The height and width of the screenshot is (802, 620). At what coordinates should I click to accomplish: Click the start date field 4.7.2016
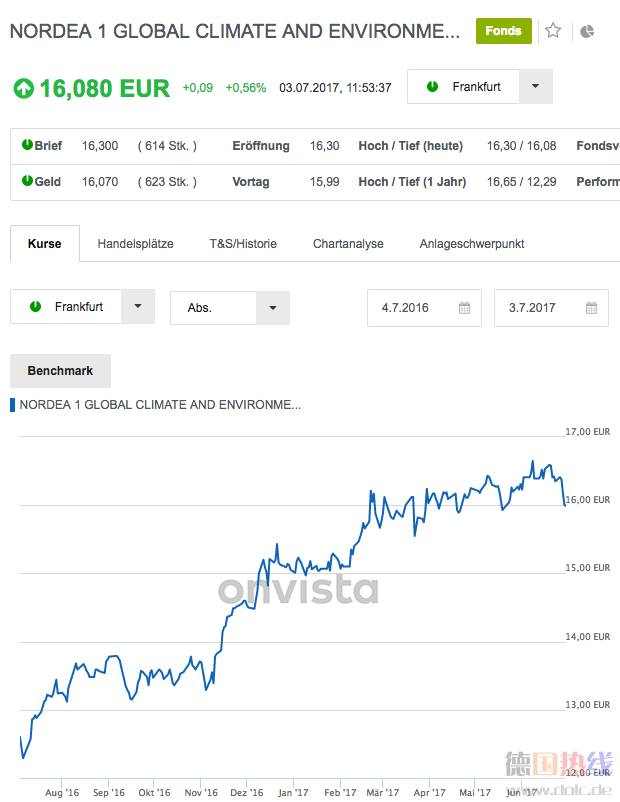(x=424, y=308)
